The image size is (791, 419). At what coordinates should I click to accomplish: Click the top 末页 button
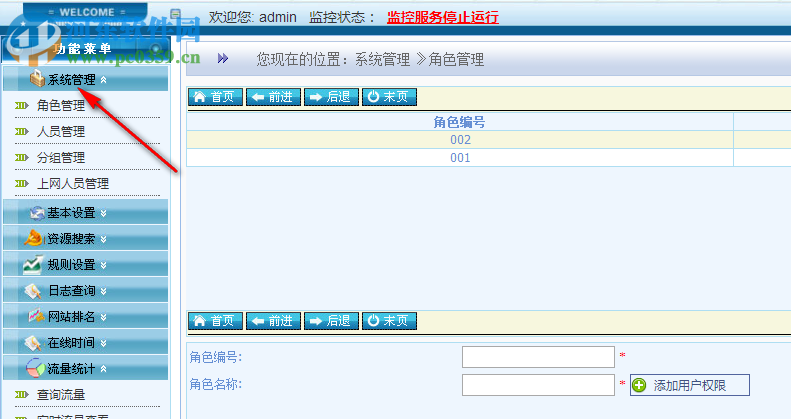pyautogui.click(x=389, y=97)
